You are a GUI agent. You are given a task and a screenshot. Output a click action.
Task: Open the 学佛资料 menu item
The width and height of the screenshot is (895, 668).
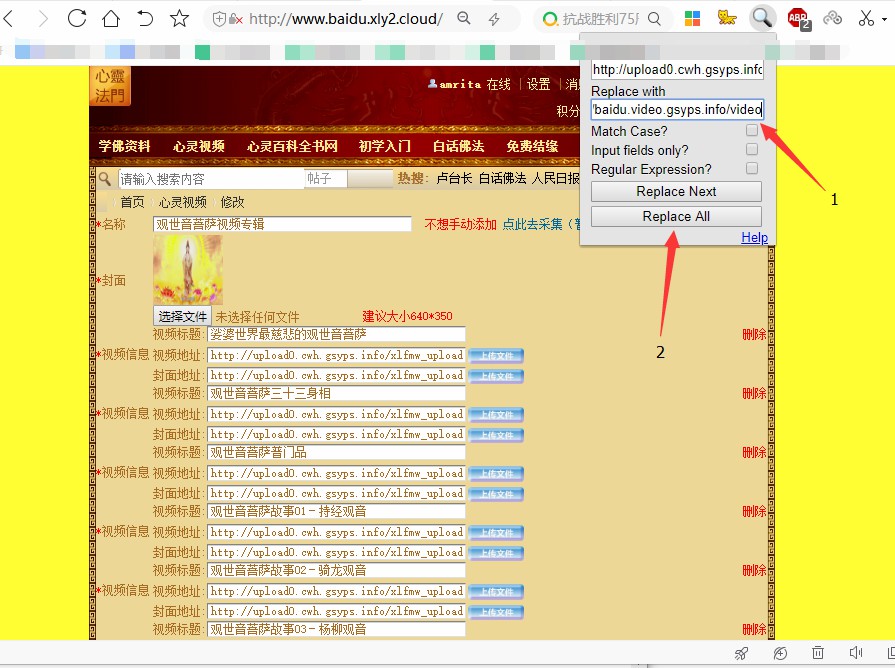click(124, 146)
